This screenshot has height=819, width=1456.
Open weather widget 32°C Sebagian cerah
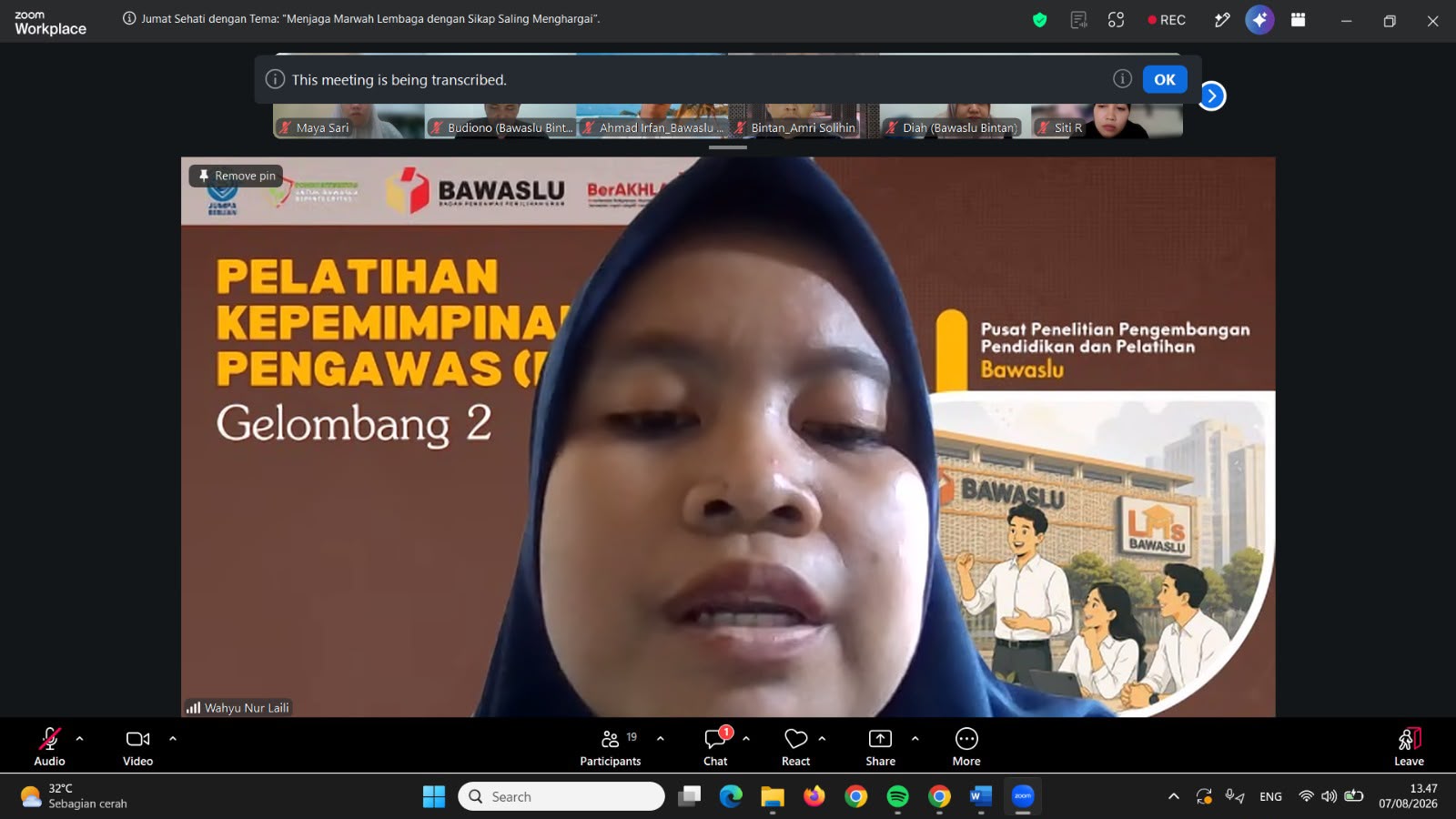click(75, 796)
